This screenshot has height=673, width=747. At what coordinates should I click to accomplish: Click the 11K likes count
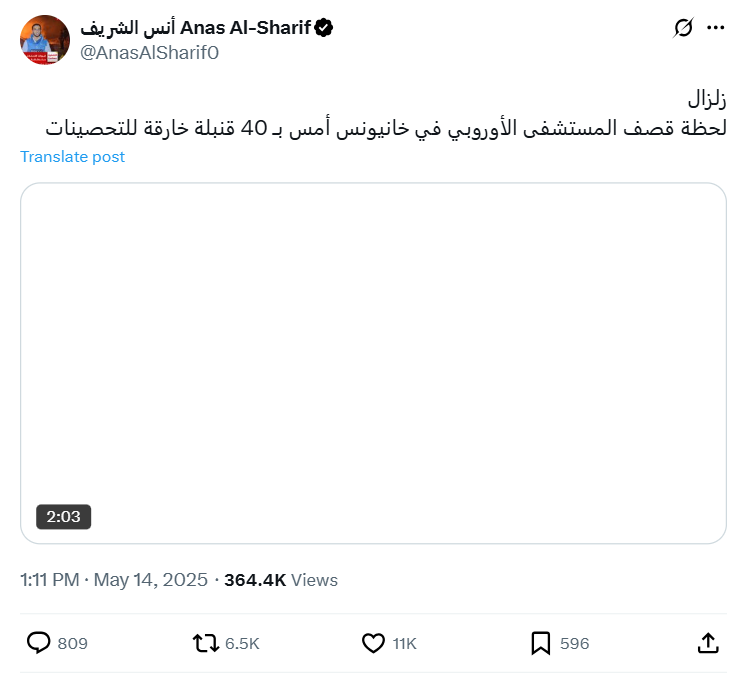[404, 644]
